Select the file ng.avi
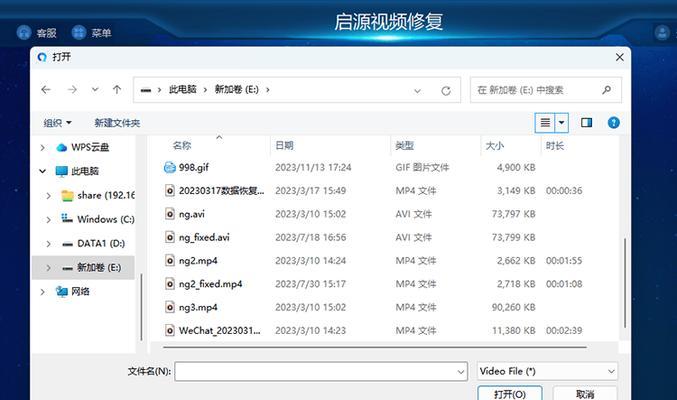This screenshot has height=400, width=677. click(192, 214)
